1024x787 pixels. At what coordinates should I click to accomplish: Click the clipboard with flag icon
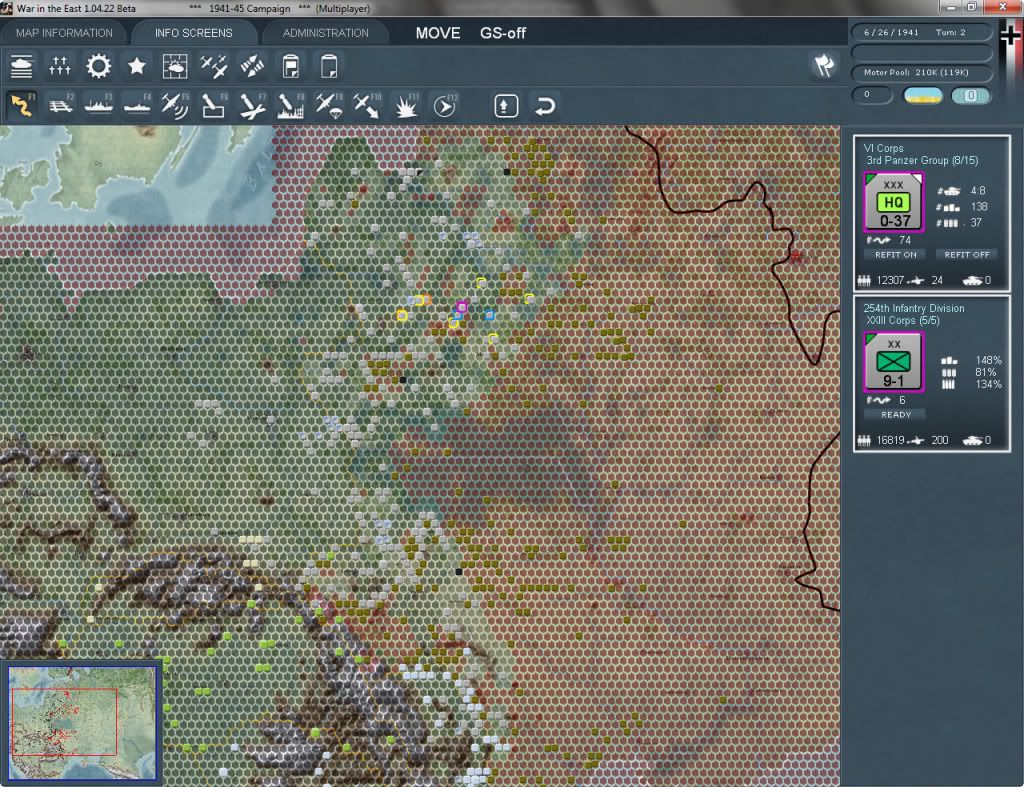[291, 66]
